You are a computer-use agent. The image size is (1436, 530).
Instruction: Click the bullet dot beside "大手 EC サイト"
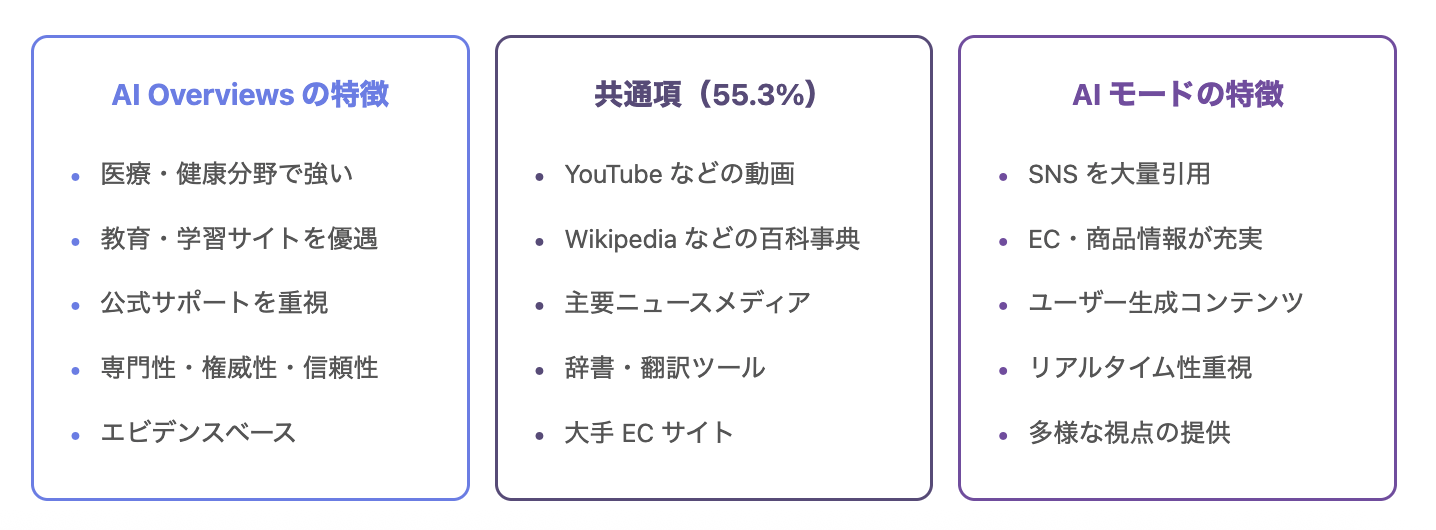tap(539, 435)
